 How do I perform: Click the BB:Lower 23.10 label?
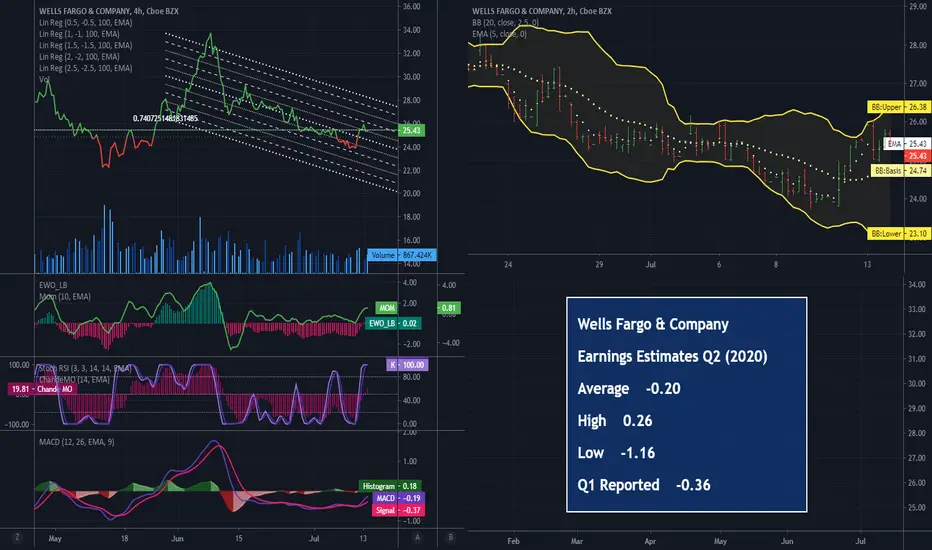click(899, 234)
